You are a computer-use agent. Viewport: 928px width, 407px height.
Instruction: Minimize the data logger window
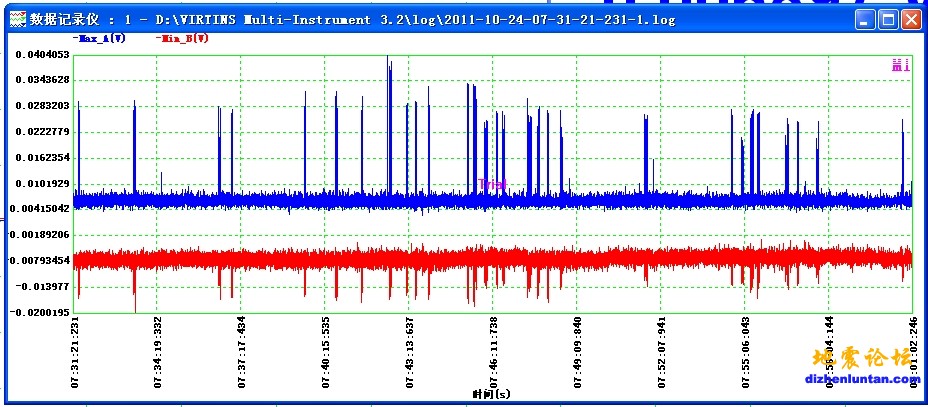click(x=865, y=19)
